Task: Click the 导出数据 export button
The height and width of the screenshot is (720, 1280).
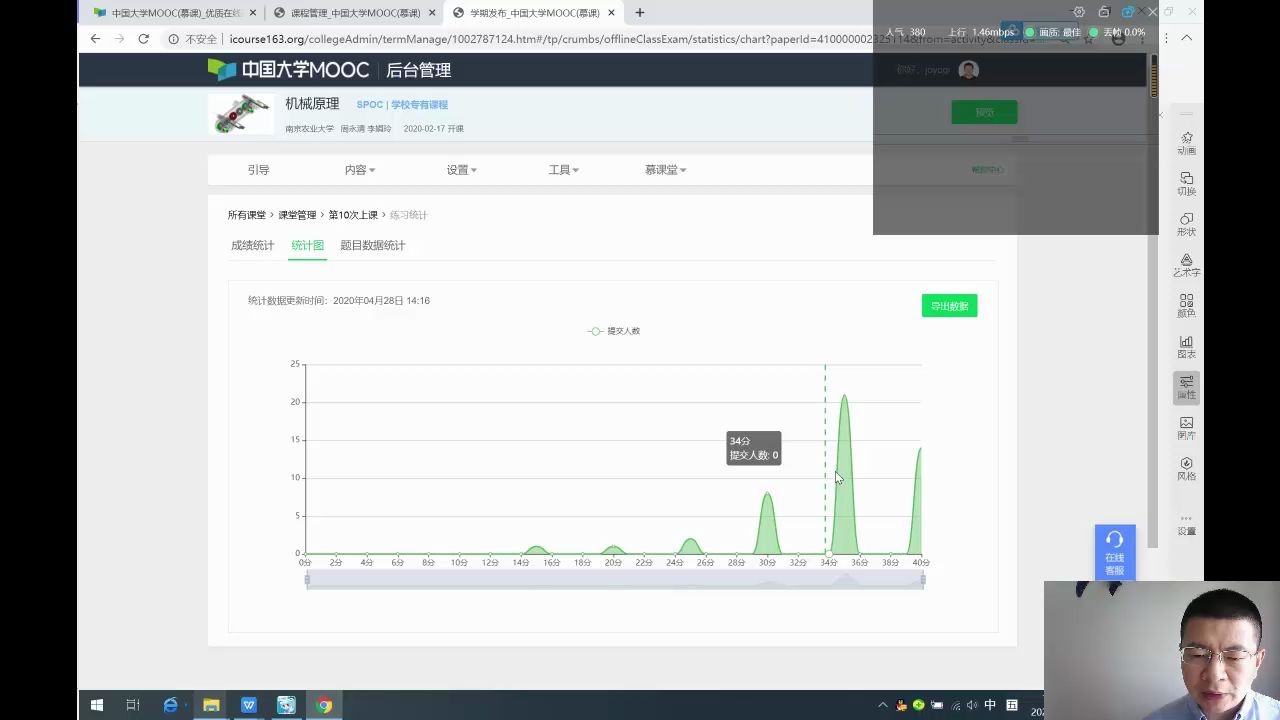Action: tap(949, 306)
